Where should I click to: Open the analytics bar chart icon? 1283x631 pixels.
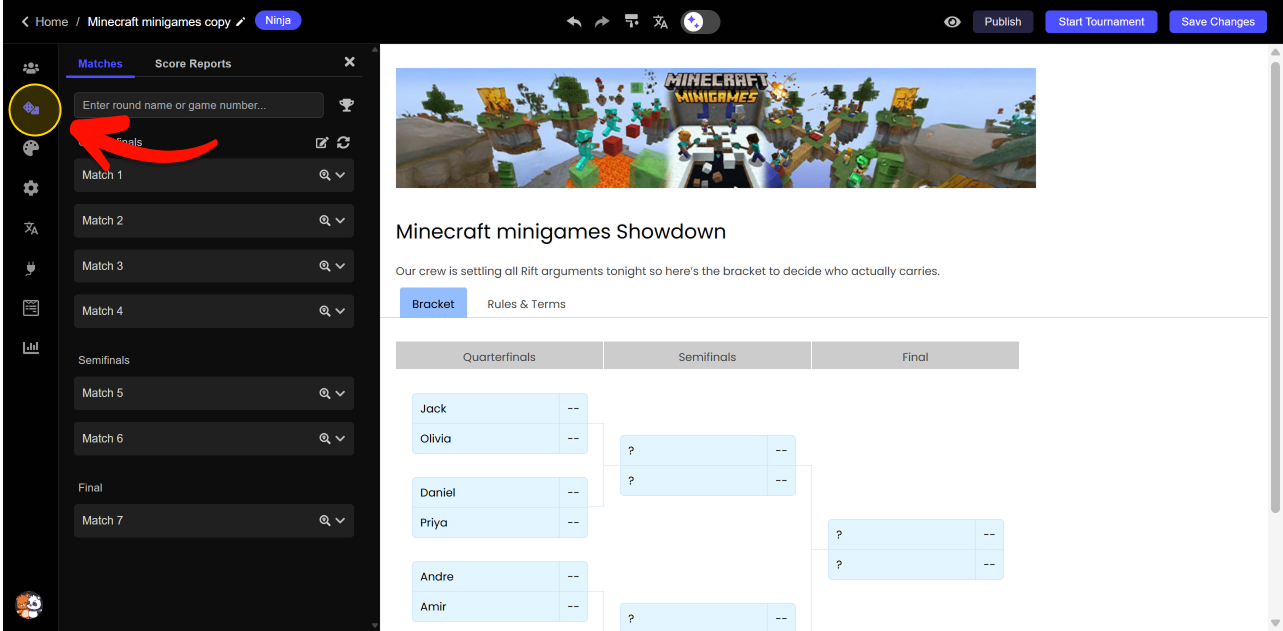(x=31, y=347)
